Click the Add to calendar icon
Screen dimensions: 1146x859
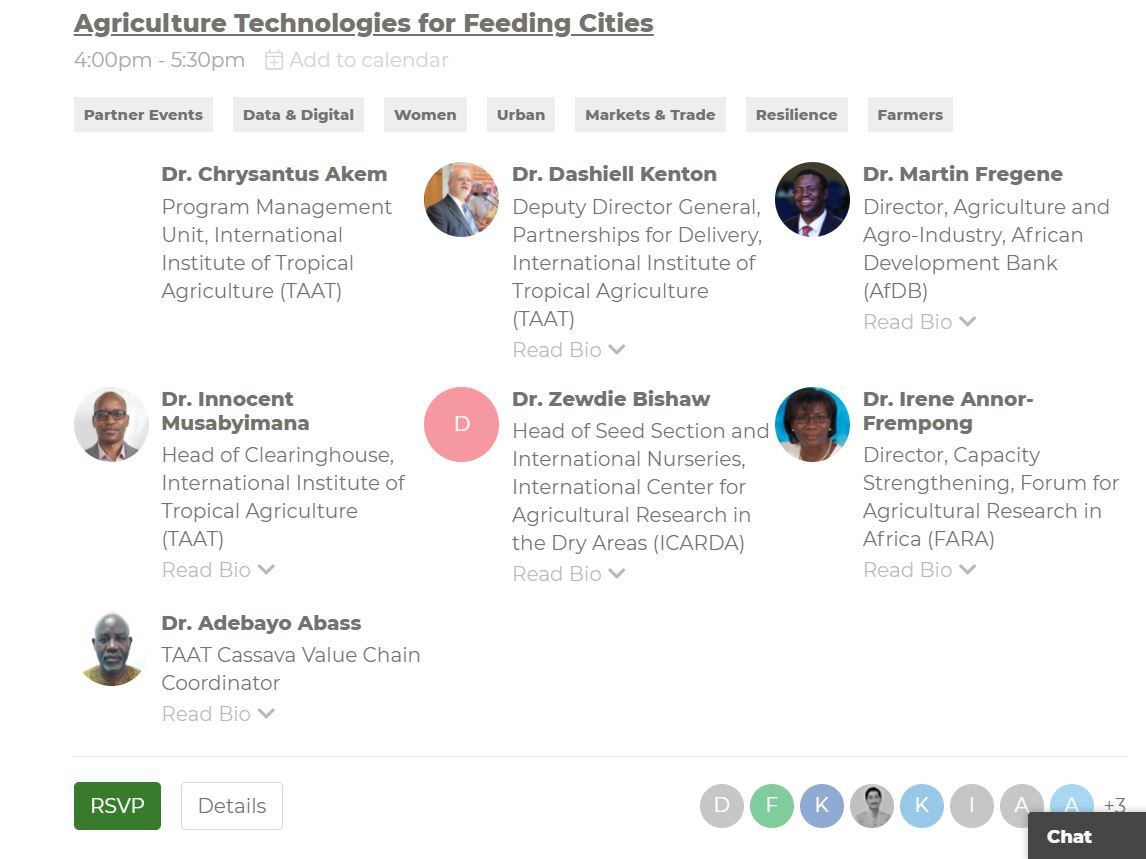tap(274, 61)
